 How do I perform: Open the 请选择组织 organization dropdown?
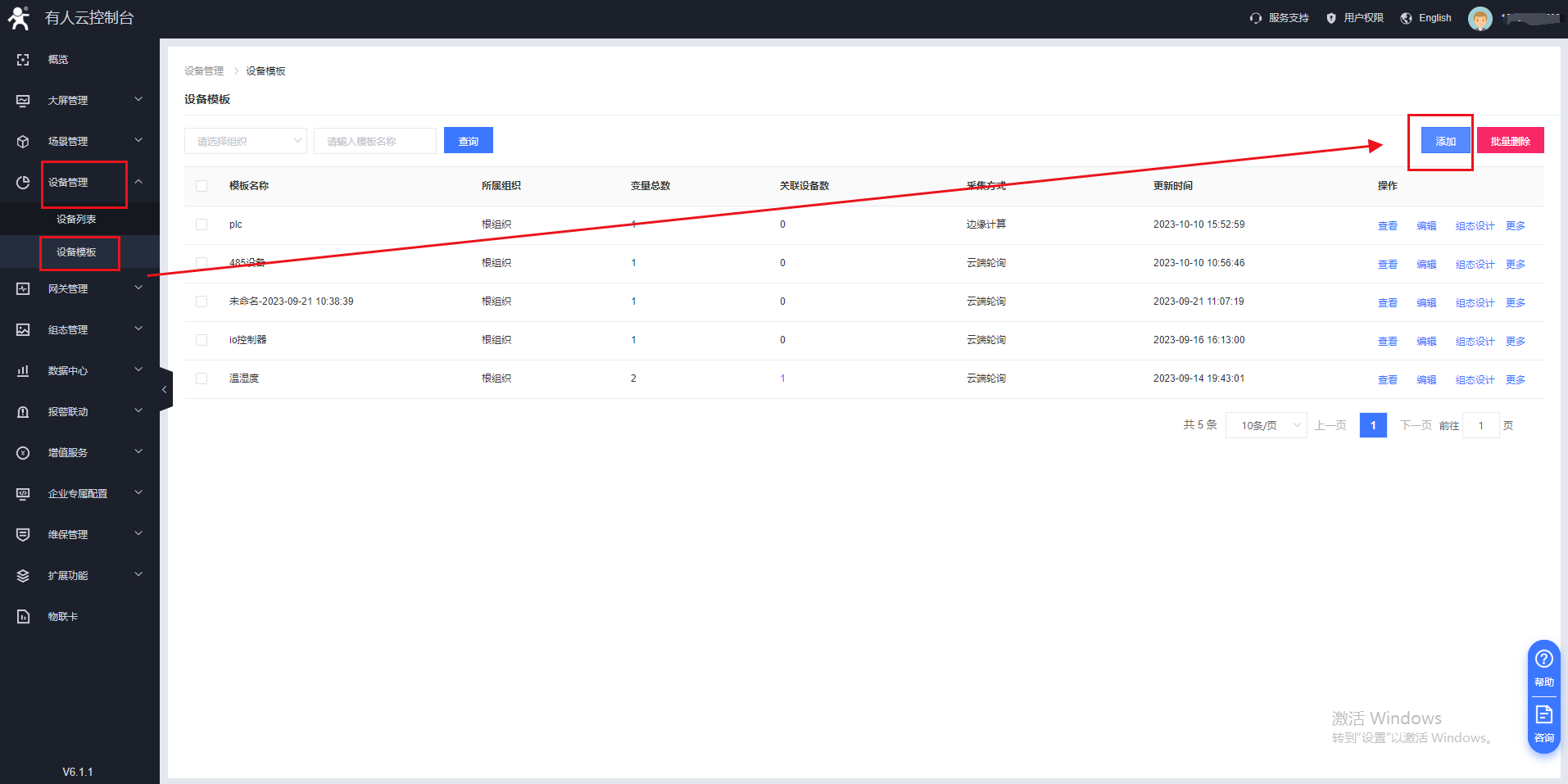tap(246, 141)
